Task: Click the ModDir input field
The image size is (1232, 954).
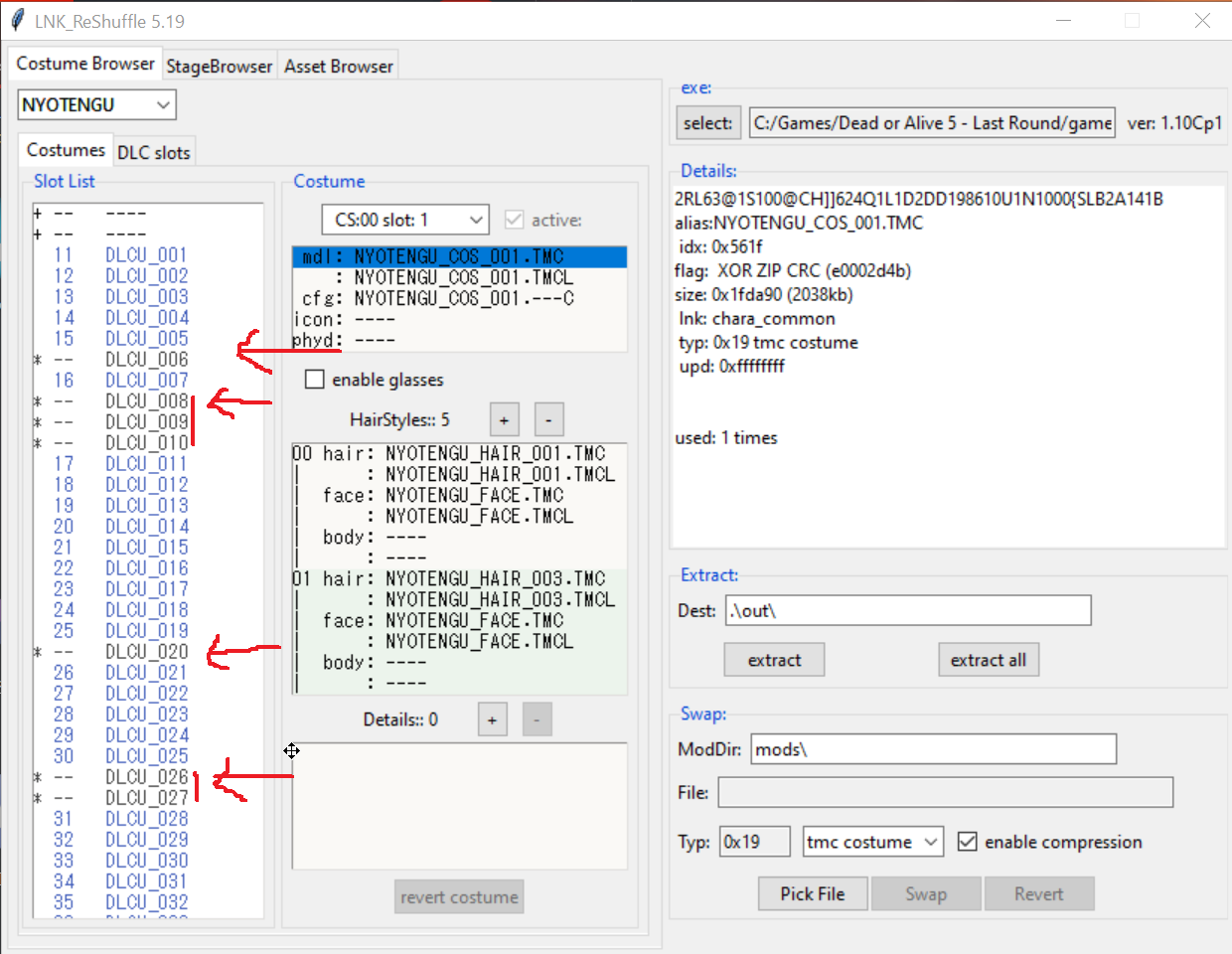Action: [934, 749]
